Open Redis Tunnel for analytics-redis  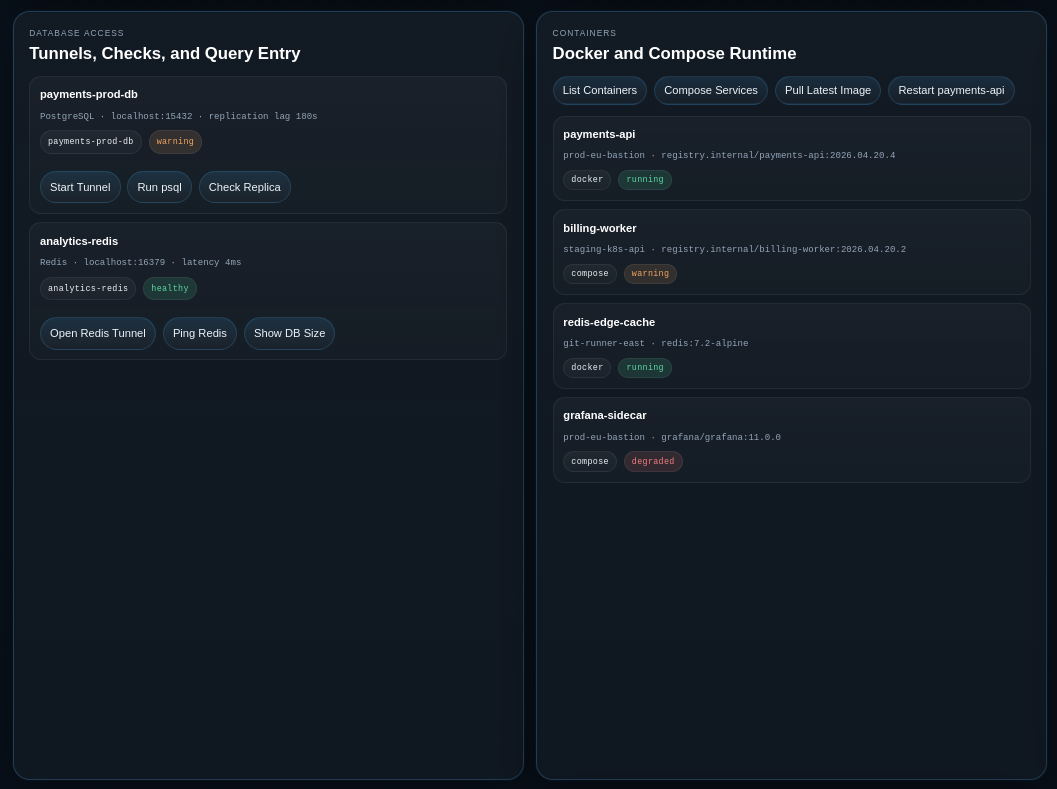click(98, 333)
